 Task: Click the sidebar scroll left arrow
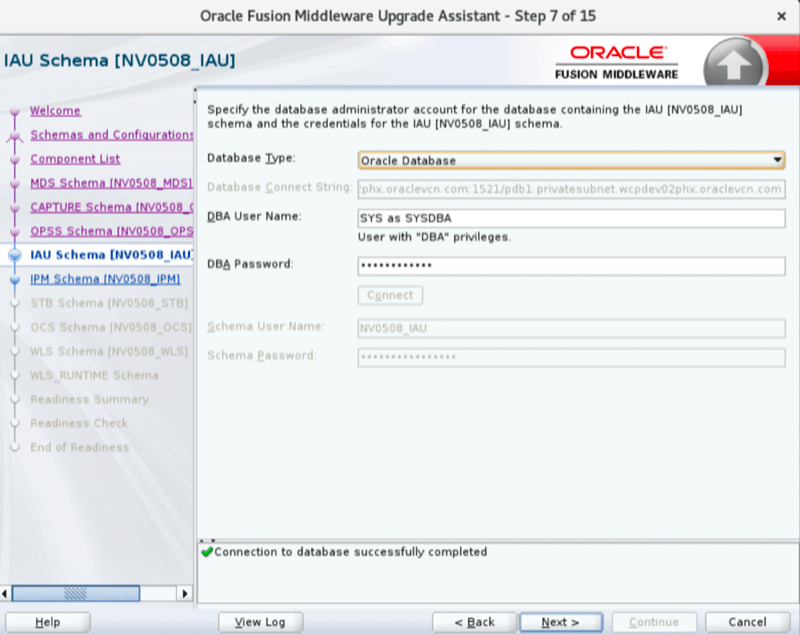(x=5, y=594)
